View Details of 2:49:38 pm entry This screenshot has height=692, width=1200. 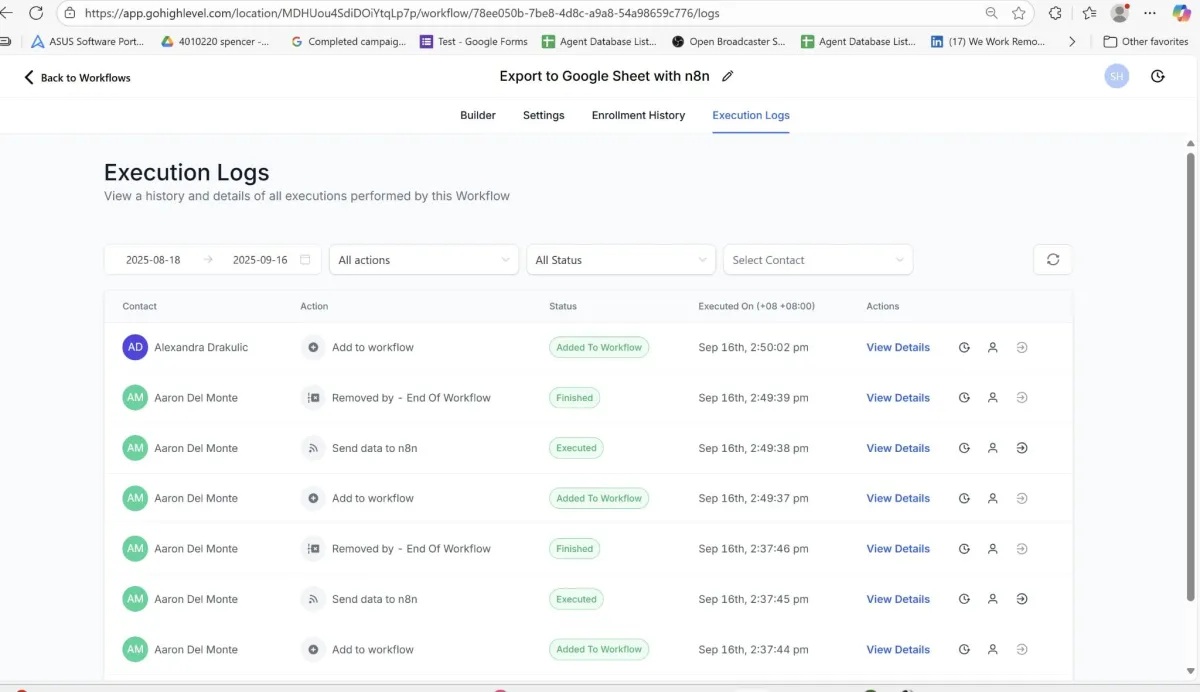tap(898, 448)
